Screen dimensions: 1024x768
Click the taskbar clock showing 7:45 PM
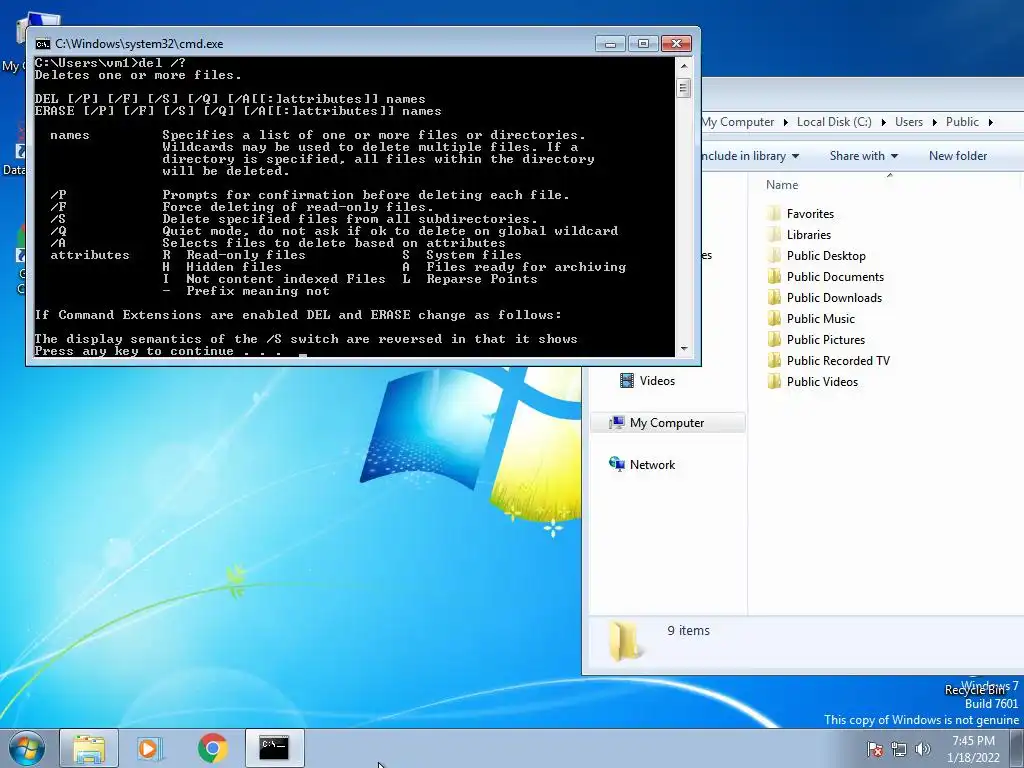(x=973, y=741)
